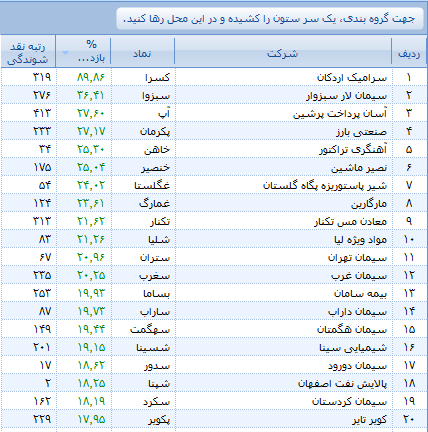
Task: Select company شیر پاستوریزه پگاه گلستان
Action: click(x=325, y=186)
